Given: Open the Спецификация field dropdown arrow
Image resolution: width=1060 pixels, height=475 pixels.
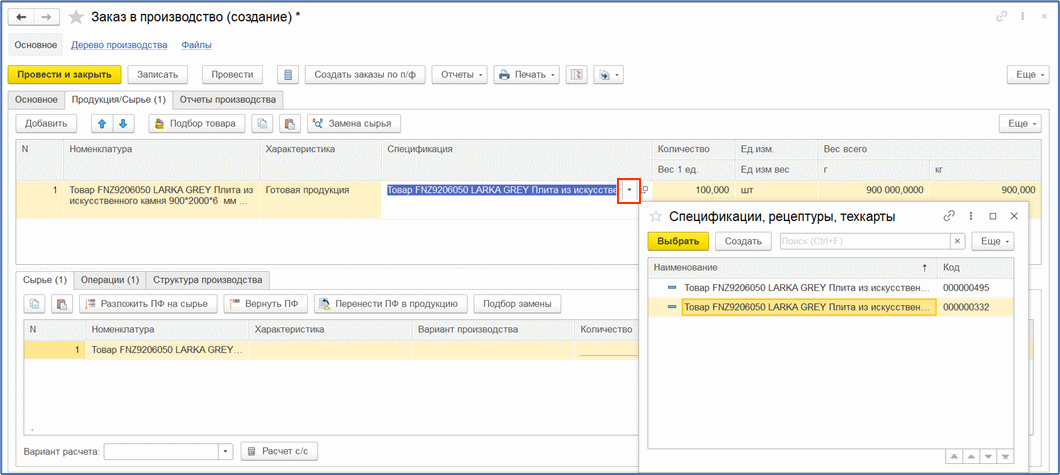Looking at the screenshot, I should tap(629, 190).
